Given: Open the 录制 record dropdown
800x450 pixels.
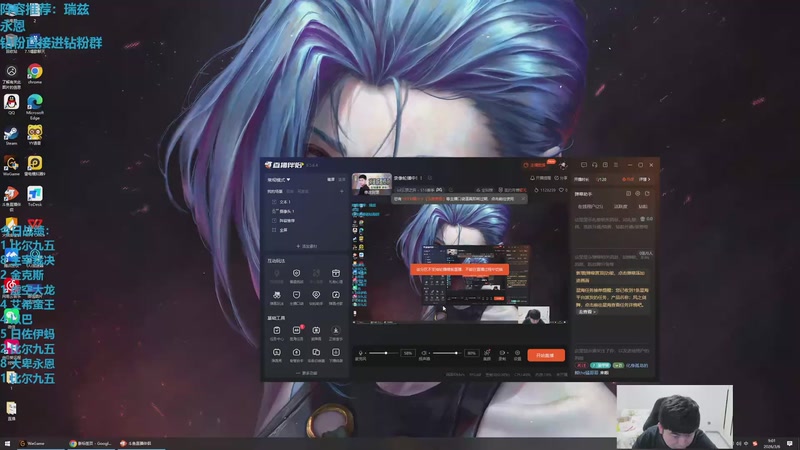Looking at the screenshot, I should point(502,355).
